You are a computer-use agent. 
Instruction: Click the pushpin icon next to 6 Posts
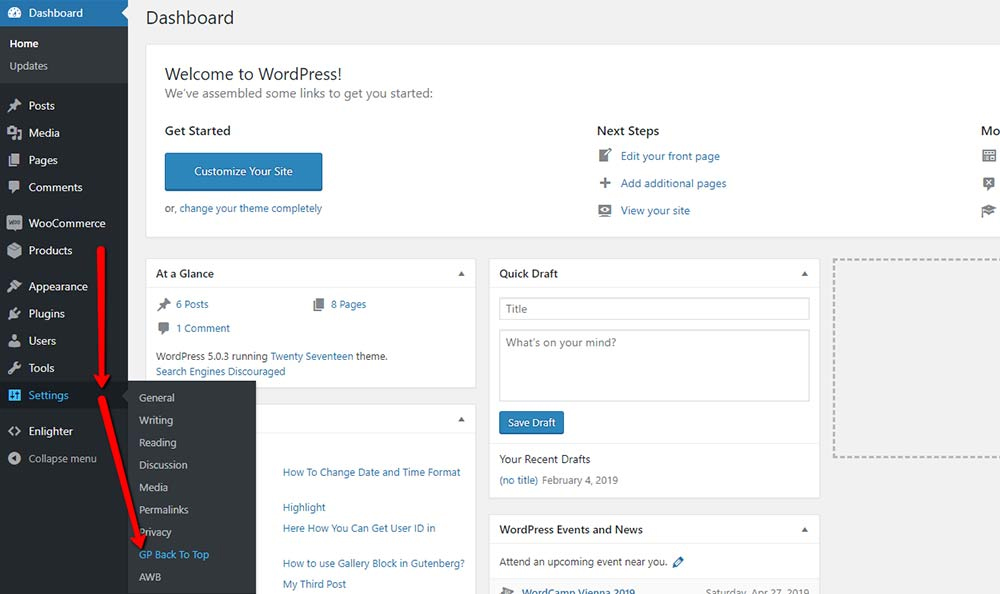[164, 304]
